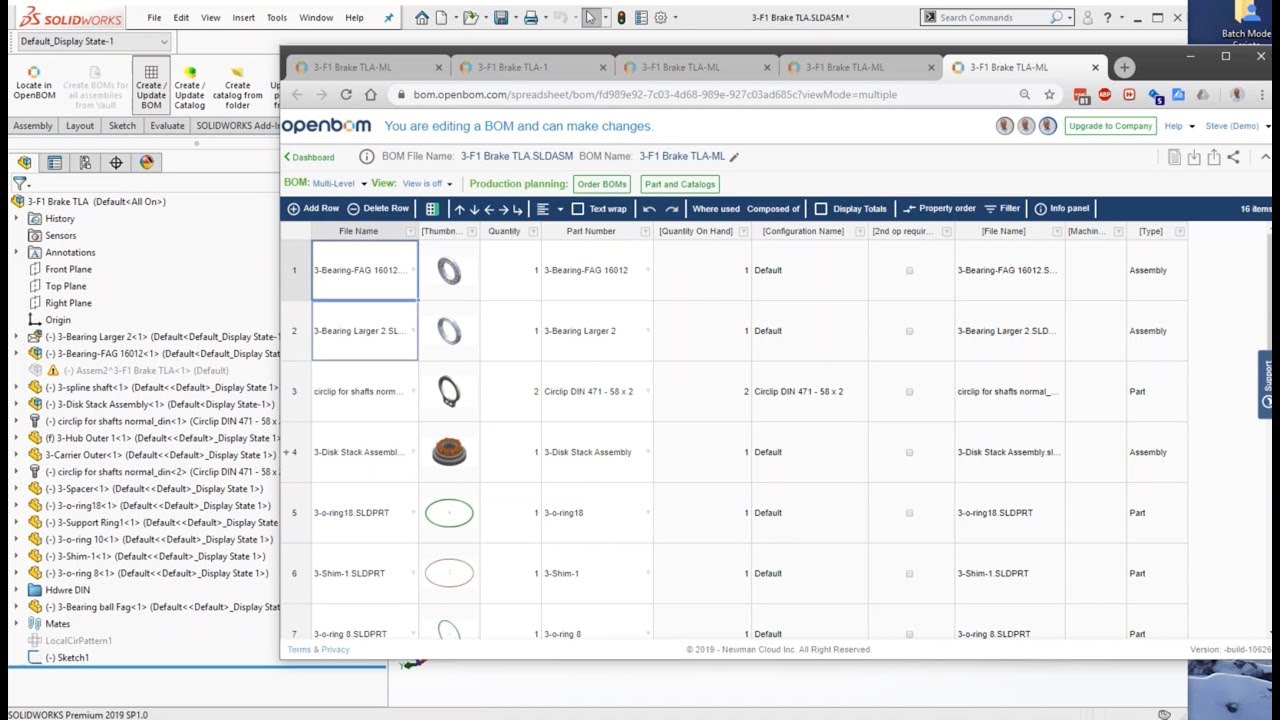Bookmark page with star icon
Screen dimensions: 1280x720
tap(1049, 94)
